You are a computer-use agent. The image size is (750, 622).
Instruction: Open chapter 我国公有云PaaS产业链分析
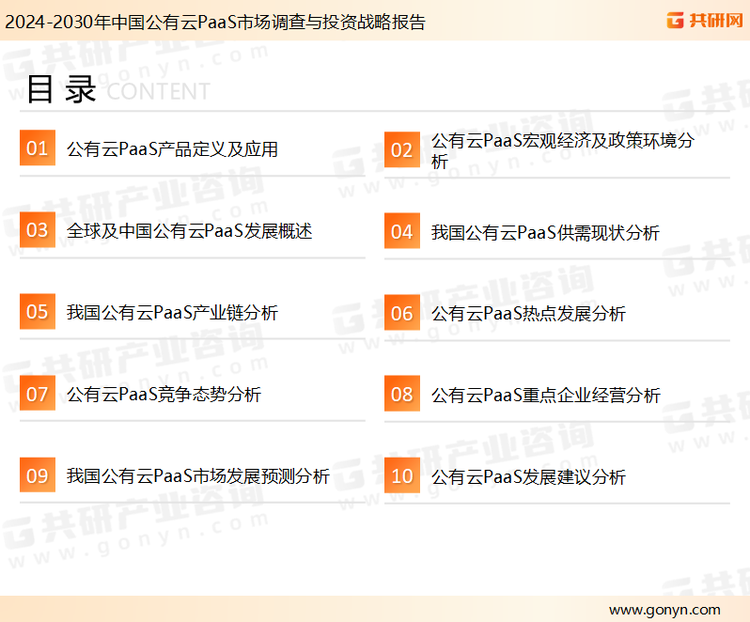172,313
